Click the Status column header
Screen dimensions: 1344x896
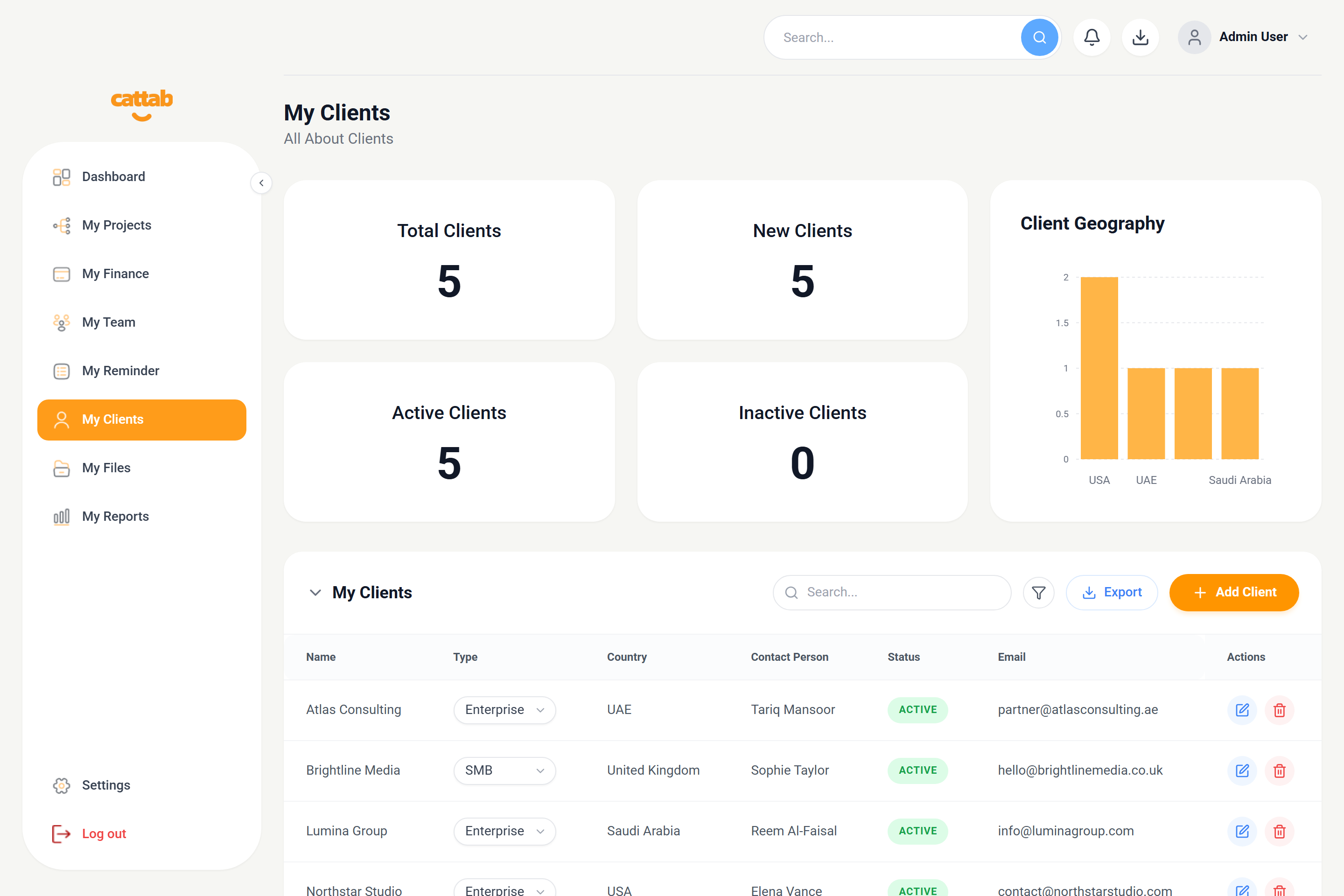pos(903,657)
